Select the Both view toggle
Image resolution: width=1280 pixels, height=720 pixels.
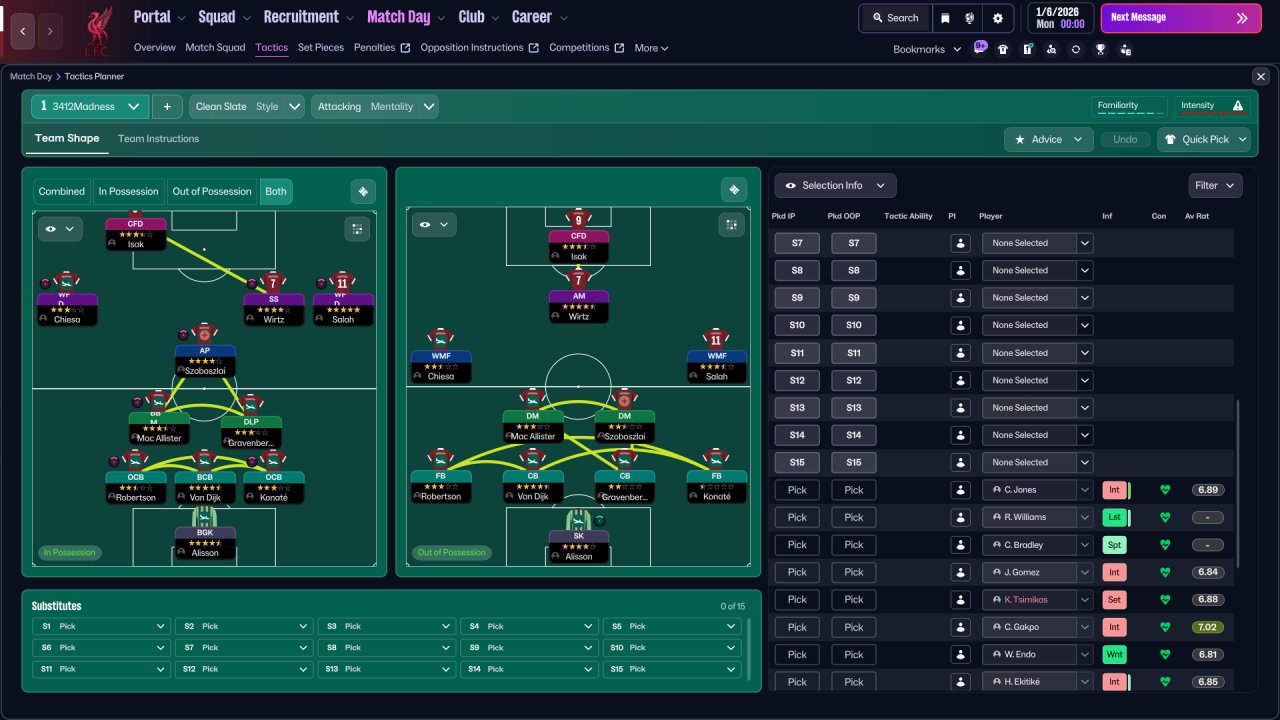(x=276, y=191)
